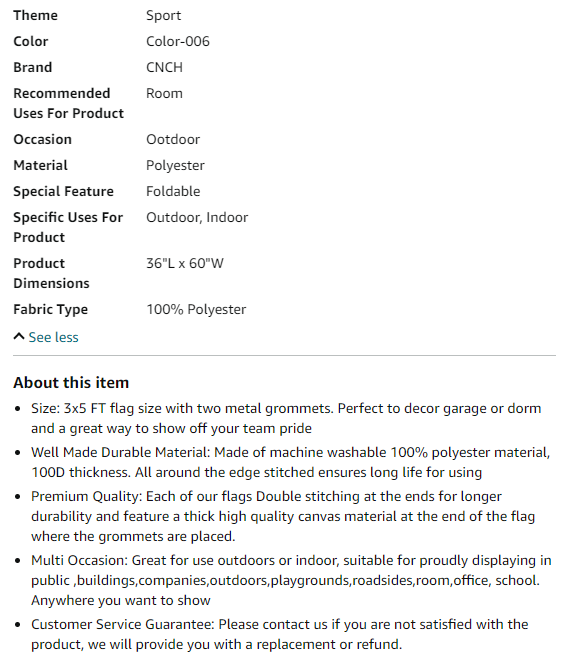Click the Outdoor, Indoor specific uses value
578x661 pixels.
pos(197,218)
